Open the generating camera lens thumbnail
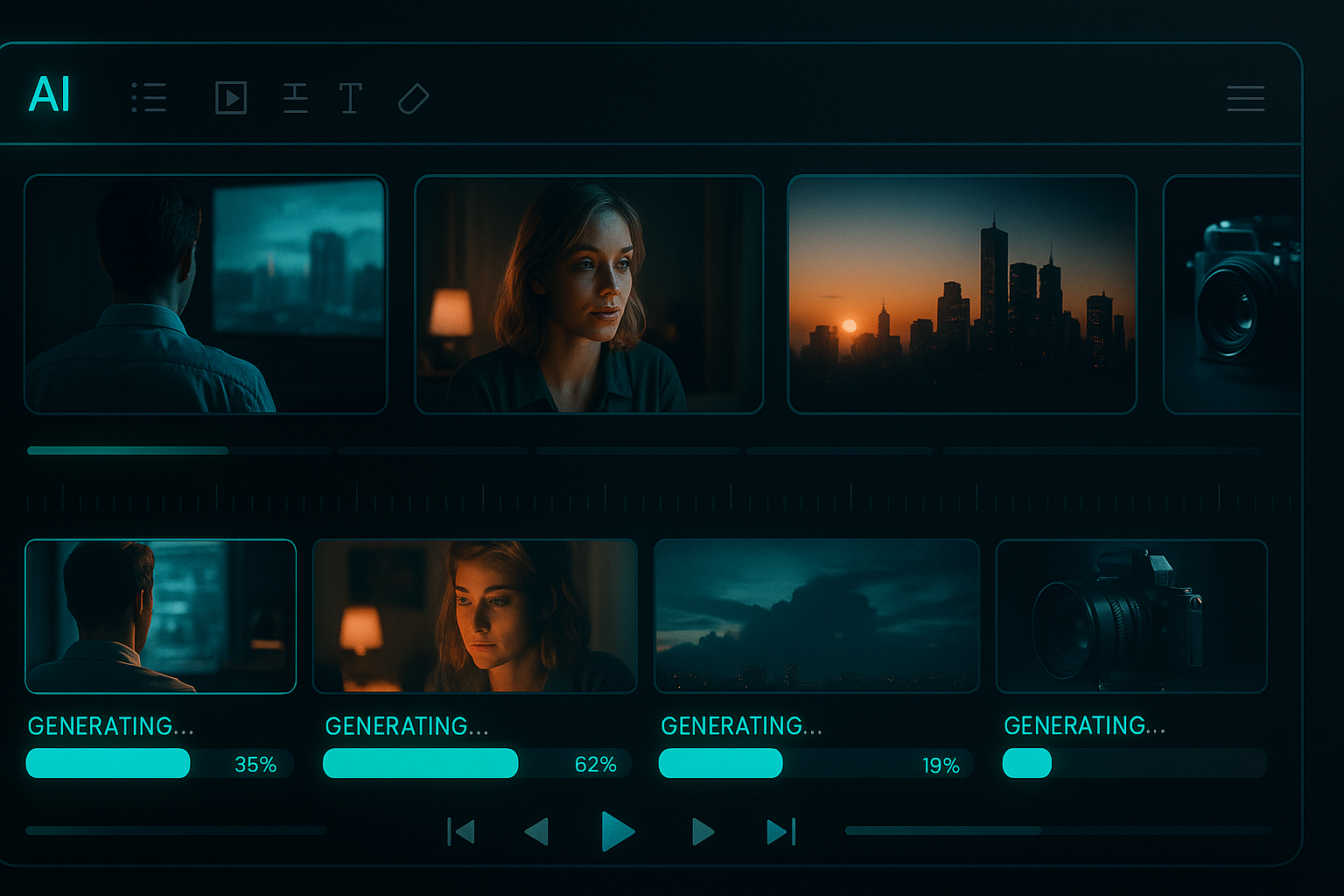Screen dimensions: 1344x896 [1131, 616]
